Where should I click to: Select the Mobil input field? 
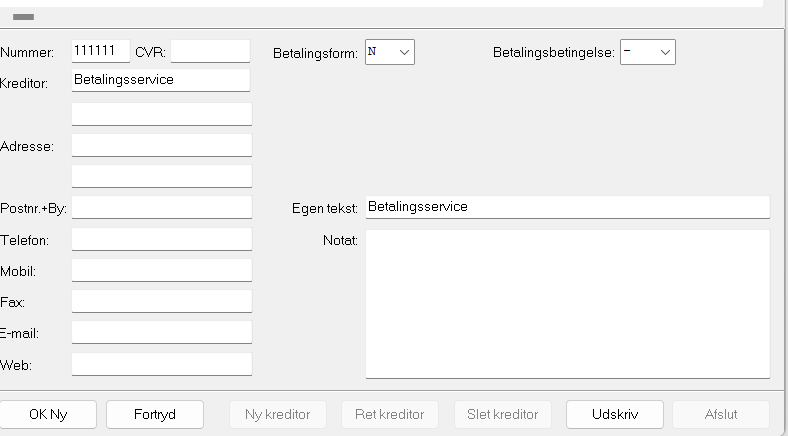162,270
